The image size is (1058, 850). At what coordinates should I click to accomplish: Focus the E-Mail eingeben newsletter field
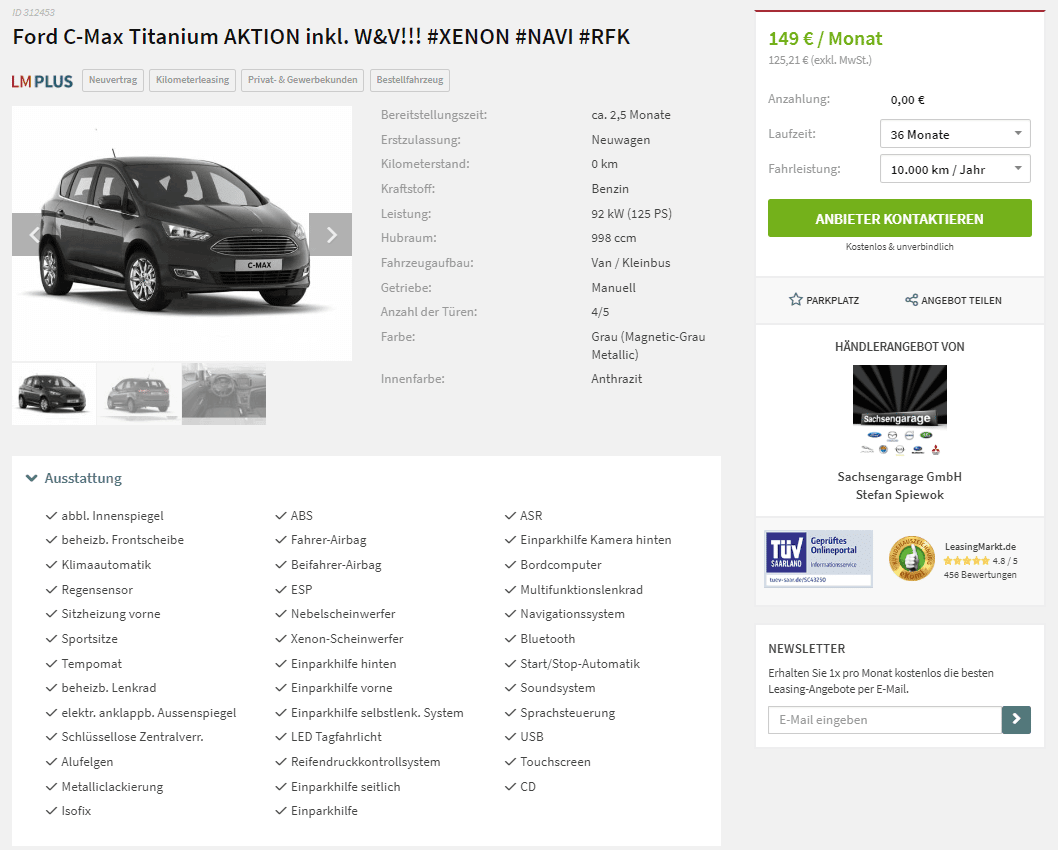pyautogui.click(x=885, y=720)
